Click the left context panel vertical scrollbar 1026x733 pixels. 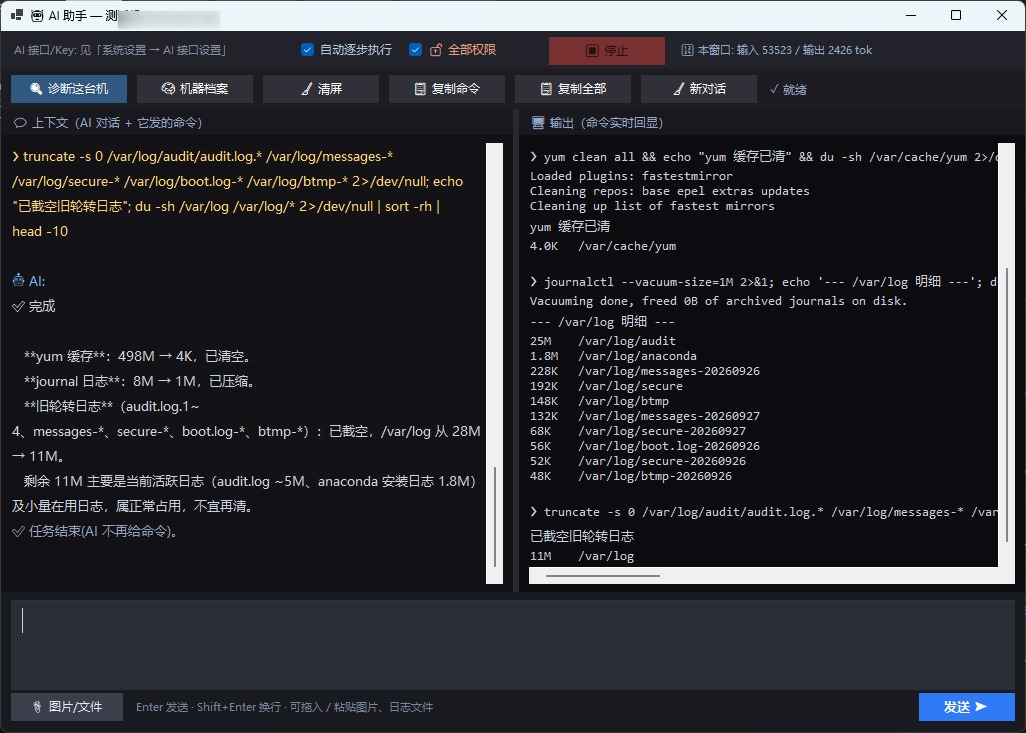[495, 363]
